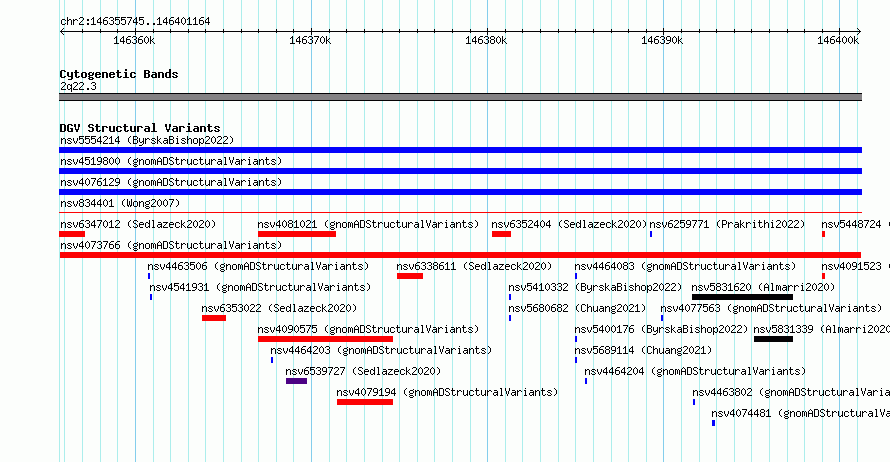890x462 pixels.
Task: Click the nsv4073766 variant label
Action: point(171,245)
